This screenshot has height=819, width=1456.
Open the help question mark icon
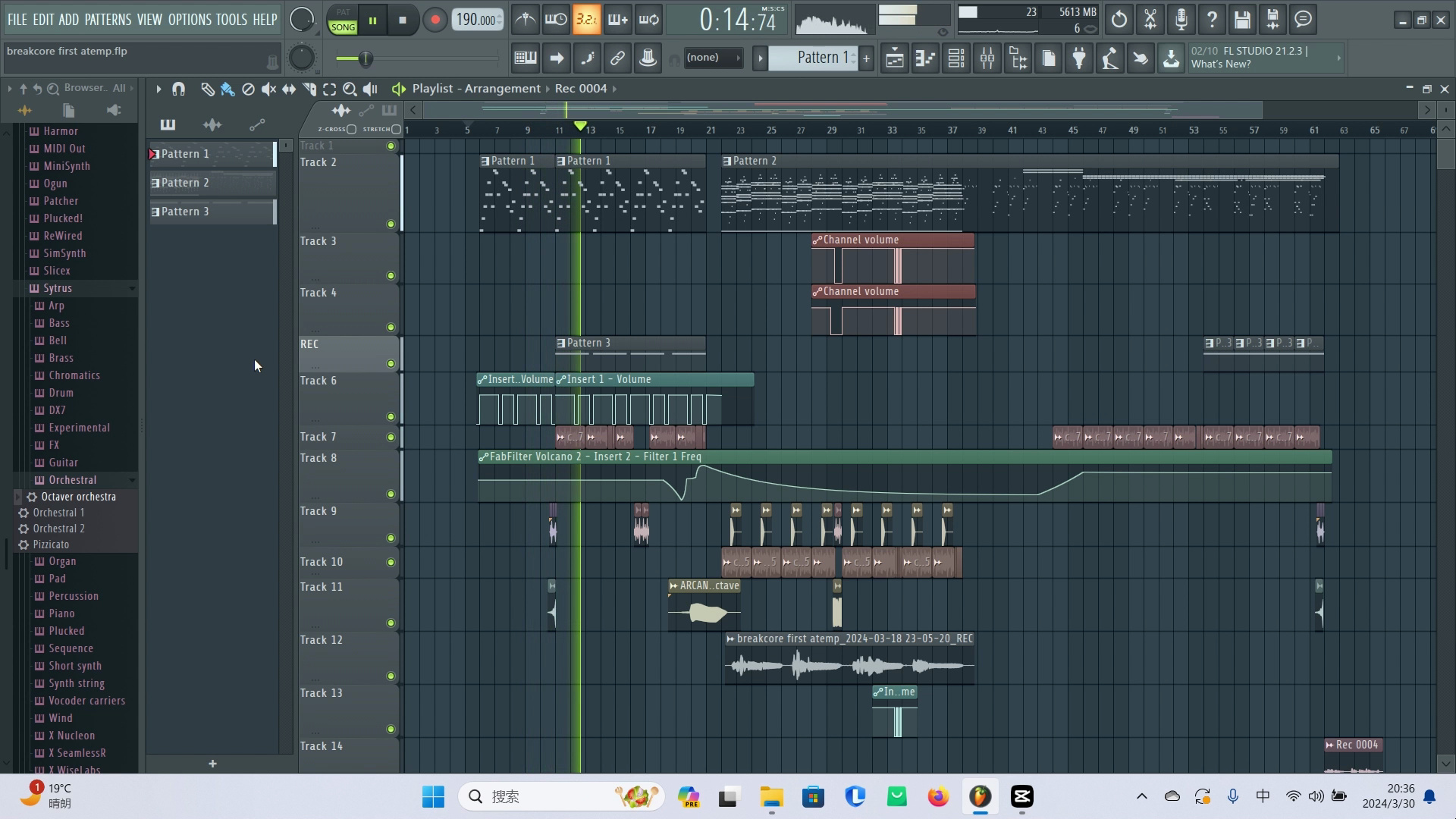coord(1212,20)
